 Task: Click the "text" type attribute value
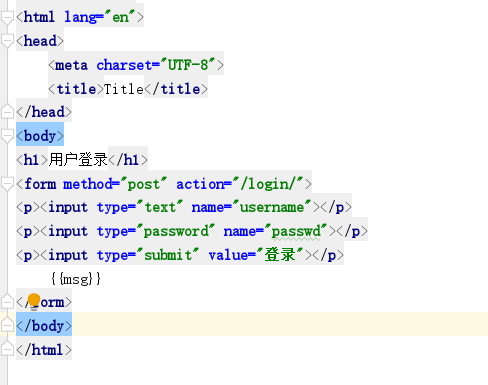[160, 207]
